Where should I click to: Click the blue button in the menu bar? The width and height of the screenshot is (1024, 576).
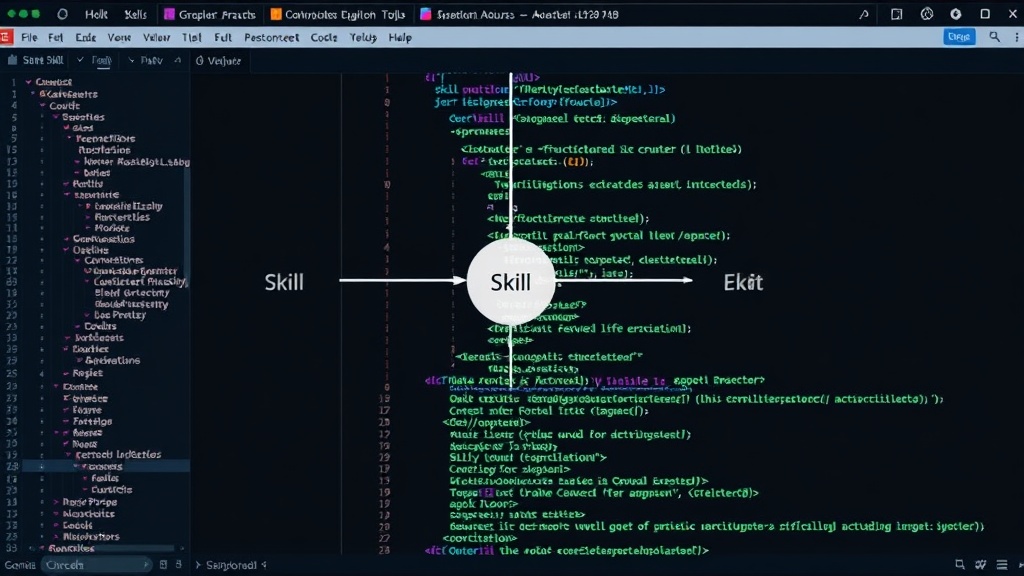(959, 37)
